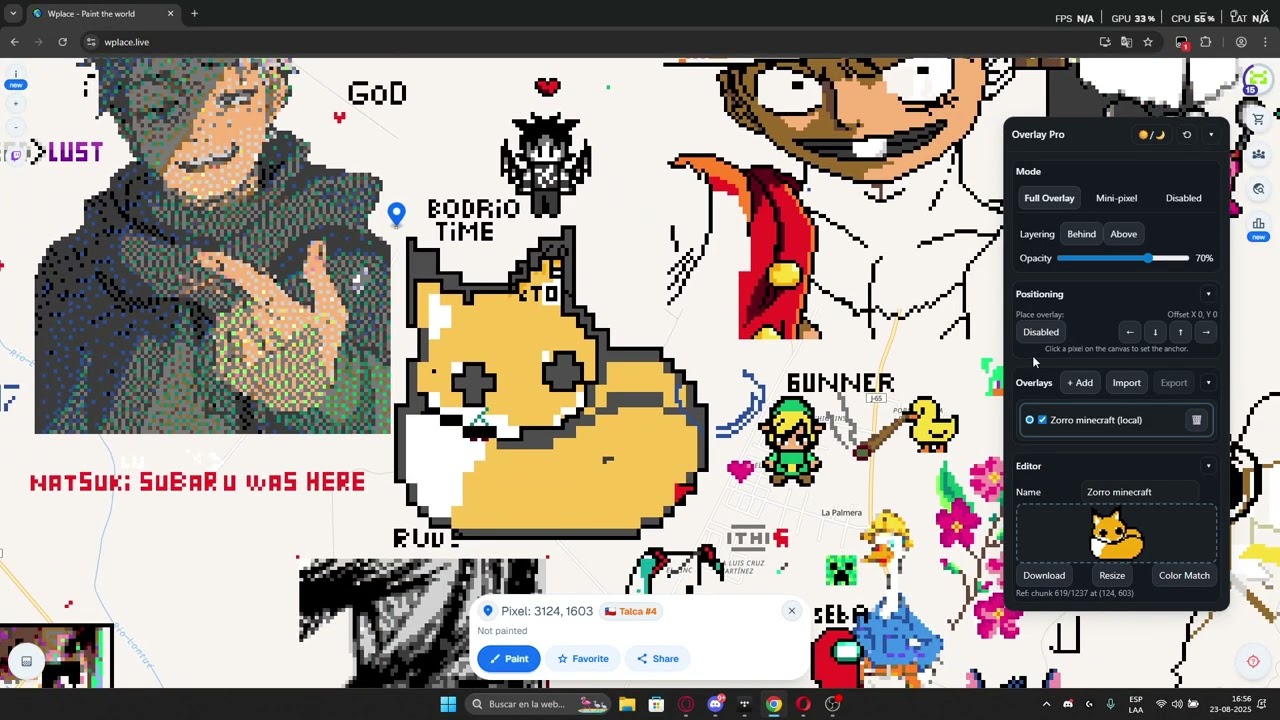Open Discord from the taskbar
1280x720 pixels.
(x=715, y=704)
